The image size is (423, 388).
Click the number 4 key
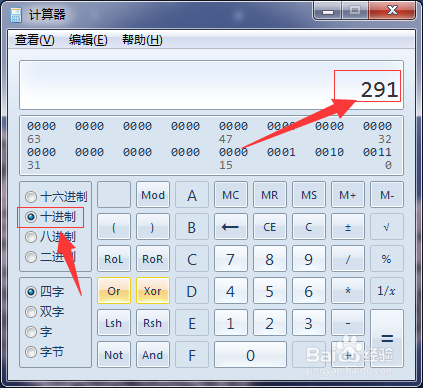tap(231, 291)
